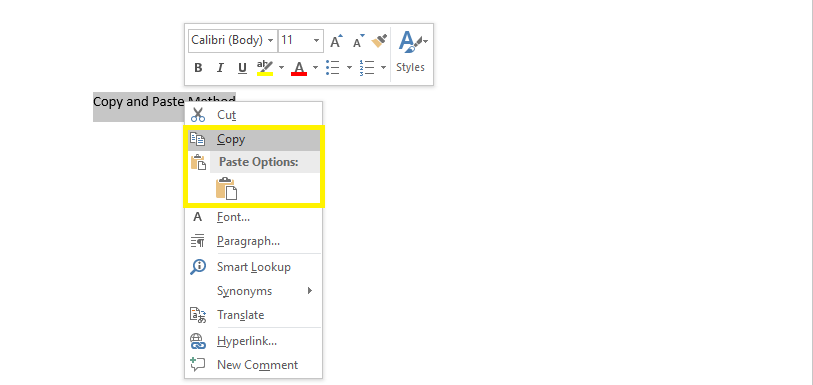Click the Numbering list icon
This screenshot has width=813, height=385.
(x=367, y=68)
